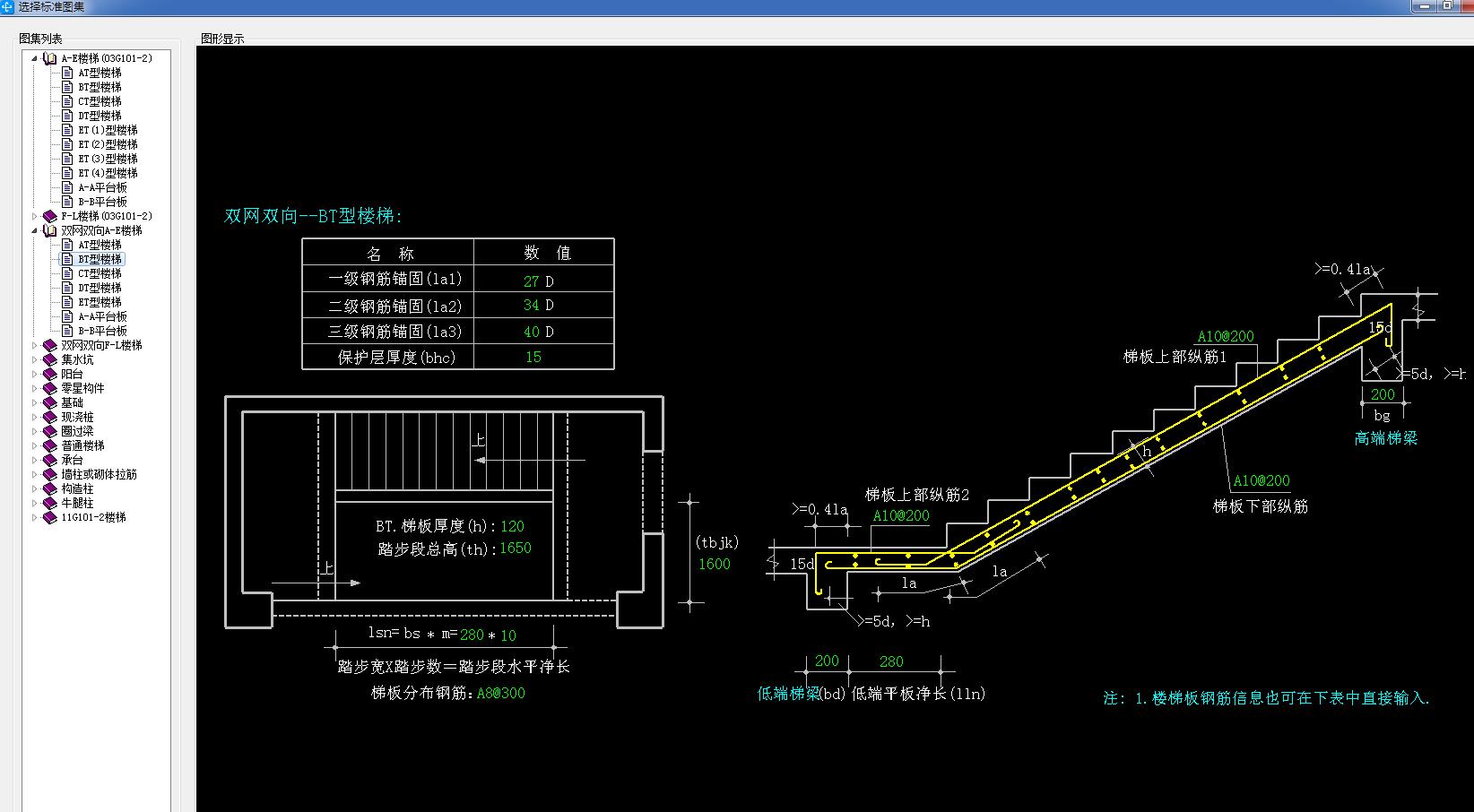
Task: Click the 选择标准图集 title bar app icon
Action: 7,6
